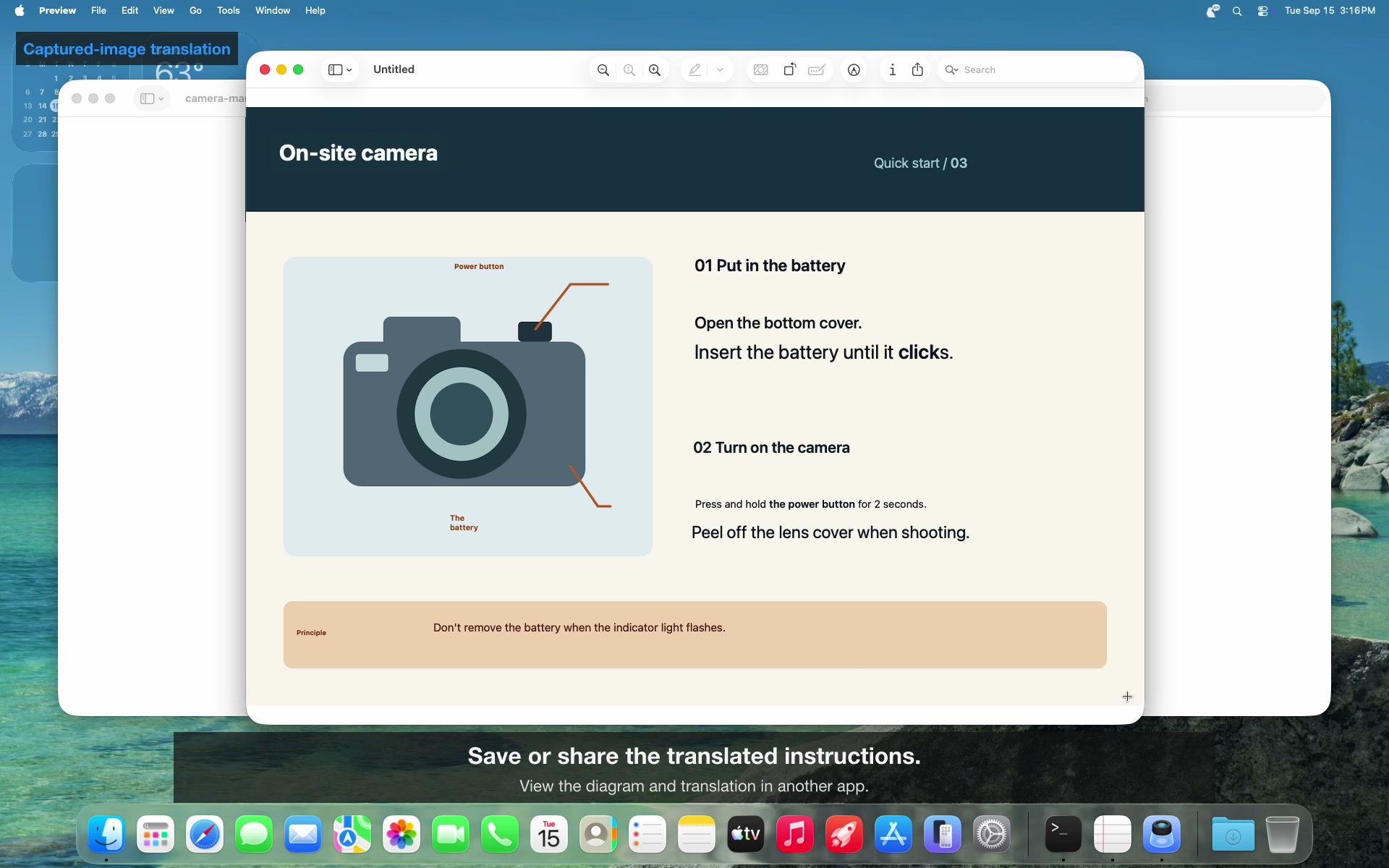Open the Share button
1389x868 pixels.
coord(917,70)
